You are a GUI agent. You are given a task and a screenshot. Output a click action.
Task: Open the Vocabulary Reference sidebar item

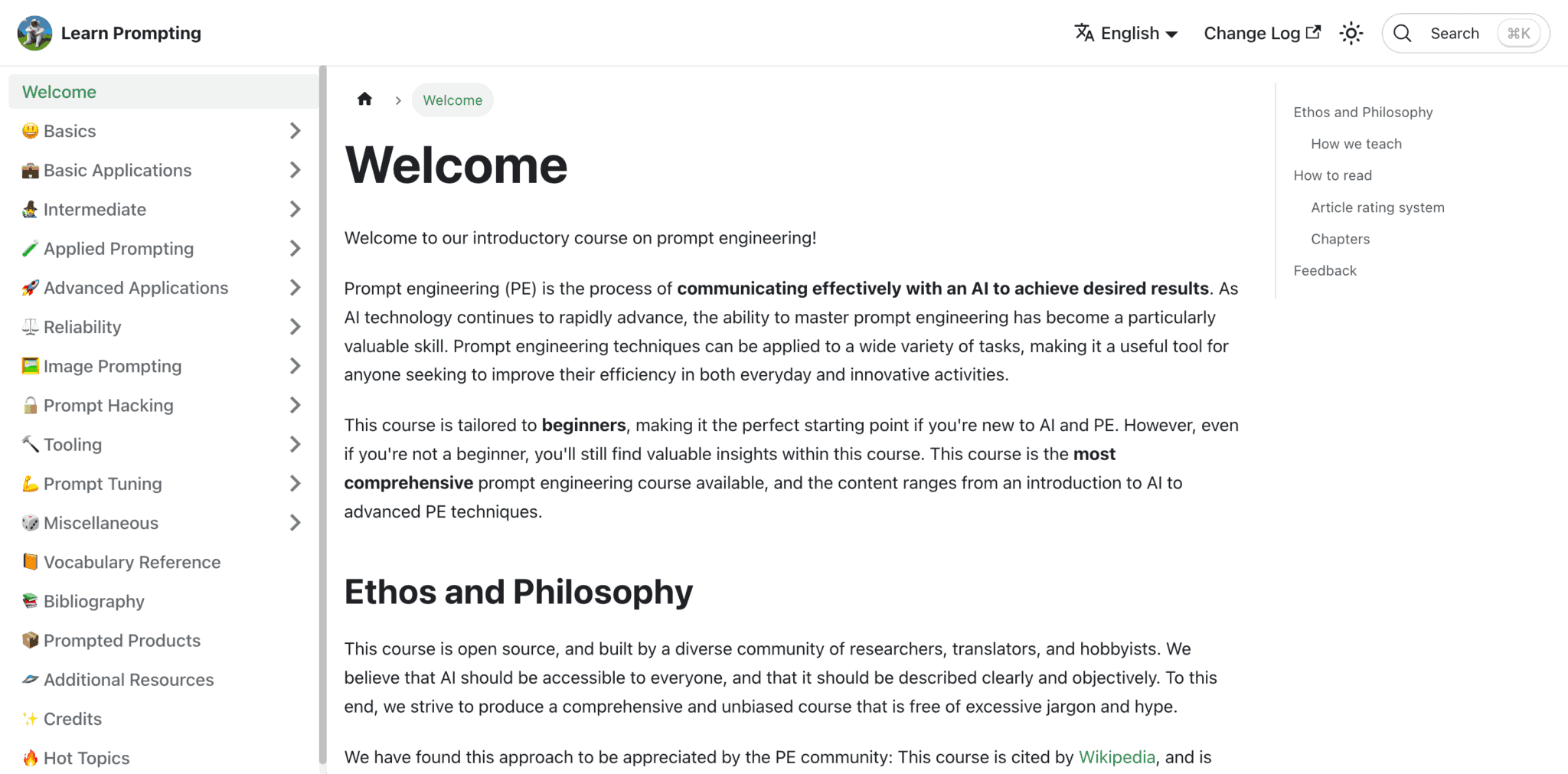point(132,562)
